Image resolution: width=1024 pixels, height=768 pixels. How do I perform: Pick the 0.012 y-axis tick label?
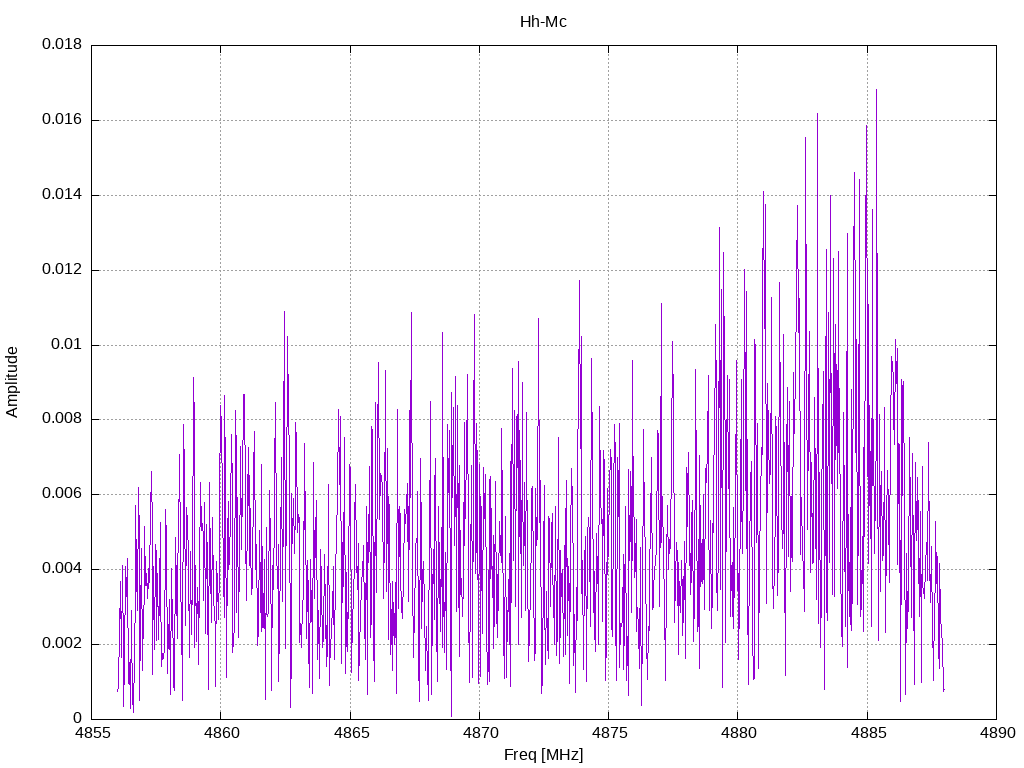(62, 270)
